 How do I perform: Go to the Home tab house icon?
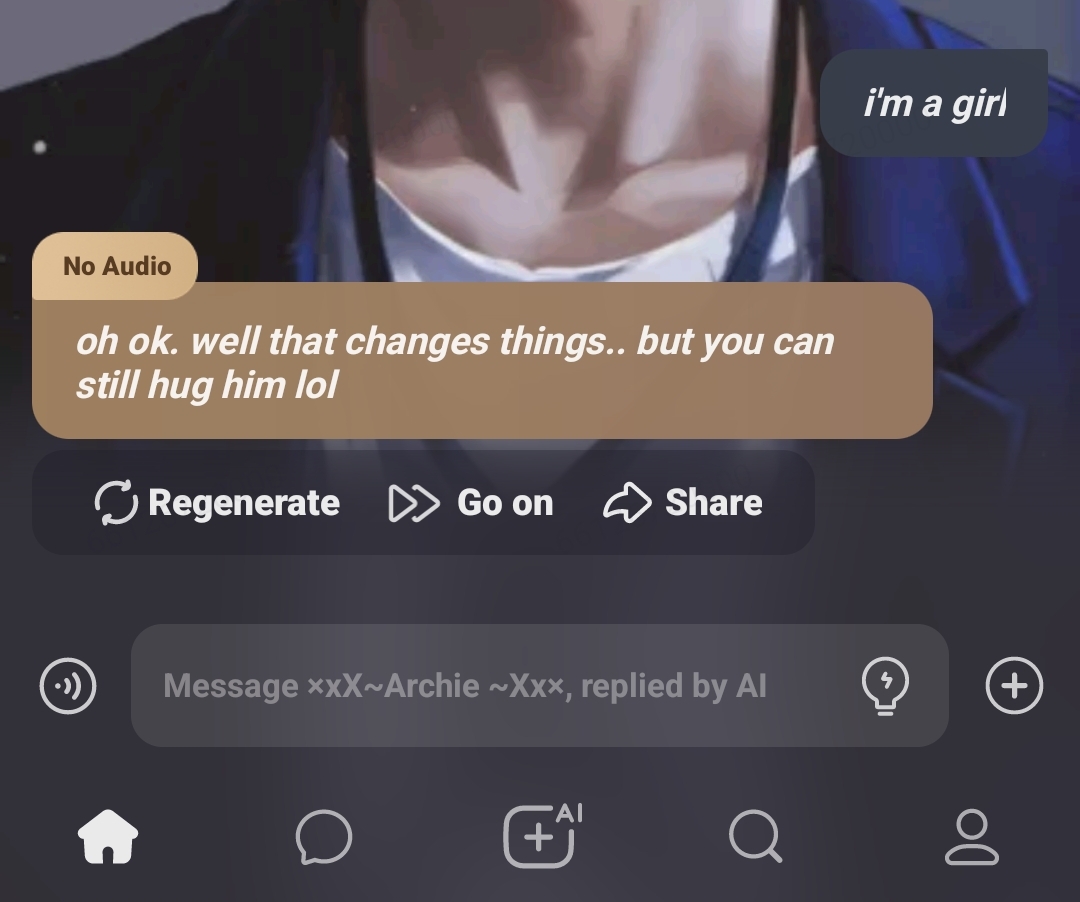pos(108,836)
